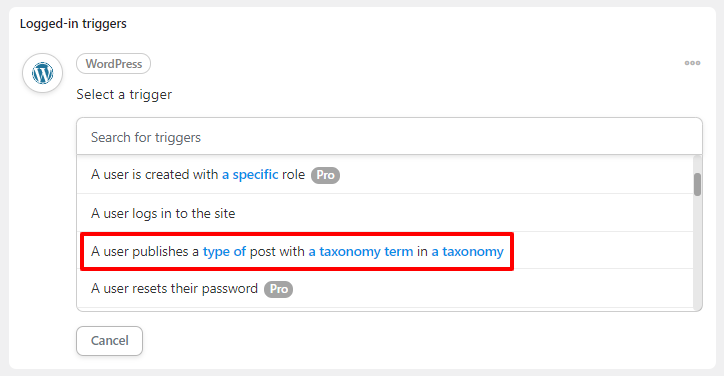724x376 pixels.
Task: Click the WordPress logo icon
Action: tap(42, 73)
